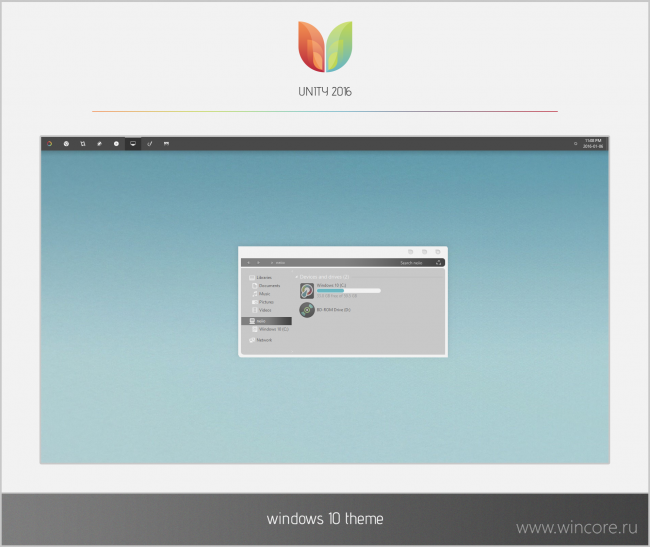Open the taskbar clock and date

[593, 143]
